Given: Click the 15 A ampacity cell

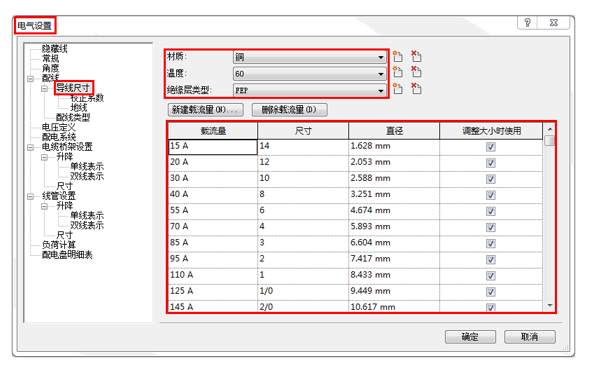Looking at the screenshot, I should 213,147.
